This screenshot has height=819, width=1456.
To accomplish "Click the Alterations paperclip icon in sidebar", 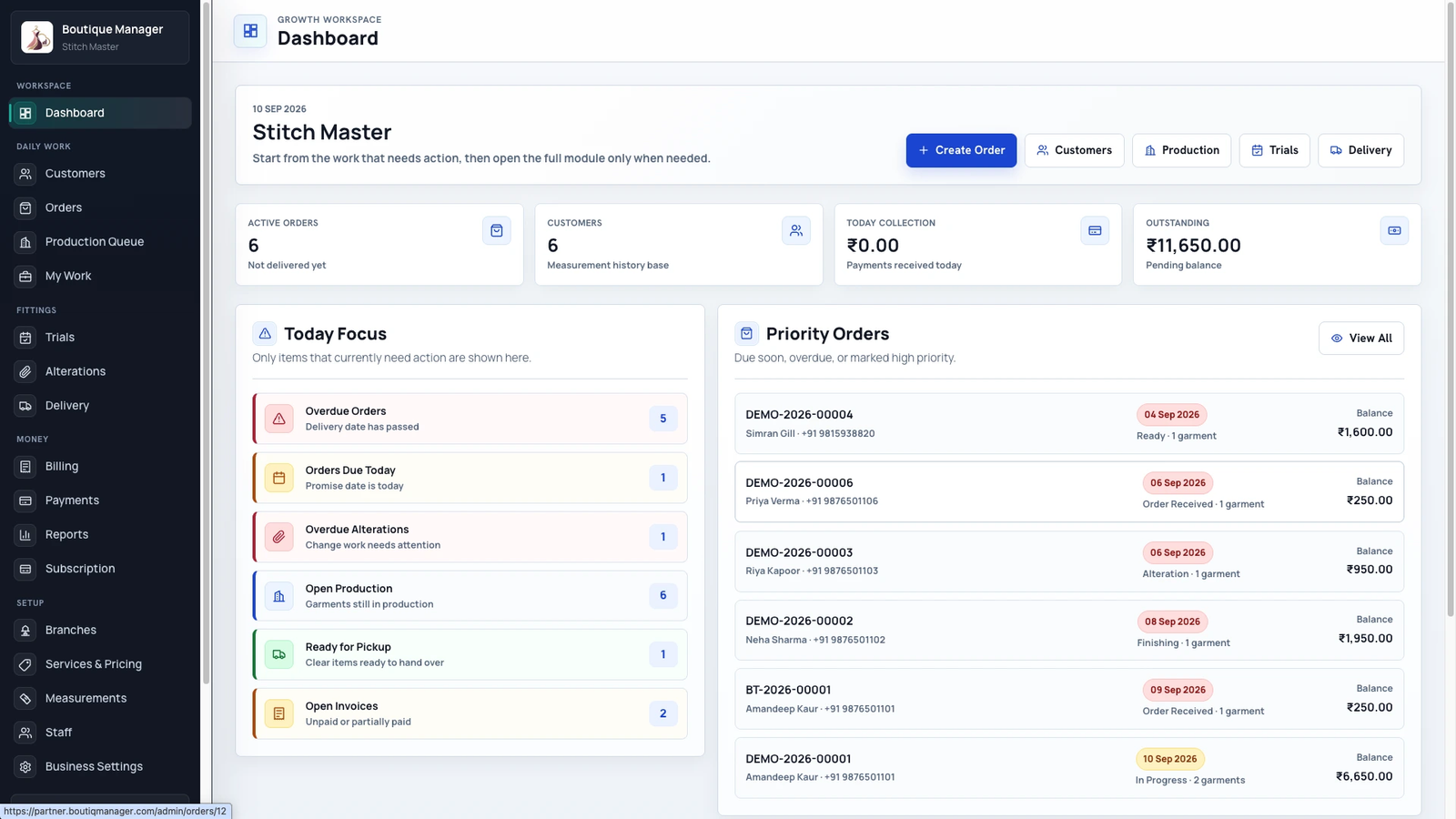I will pyautogui.click(x=25, y=371).
